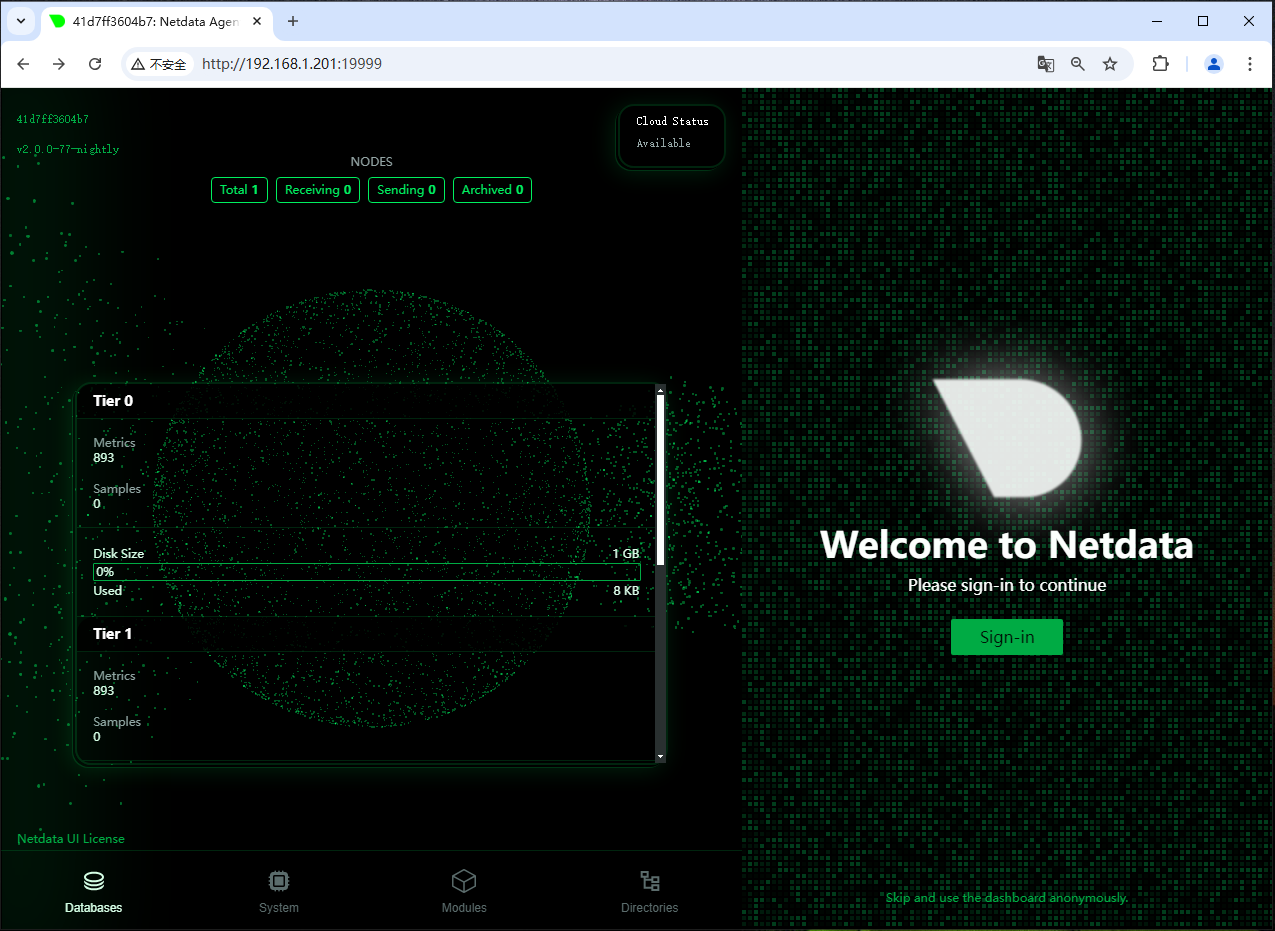Skip and use the dashboard anonymously link
The height and width of the screenshot is (931, 1275).
1007,898
